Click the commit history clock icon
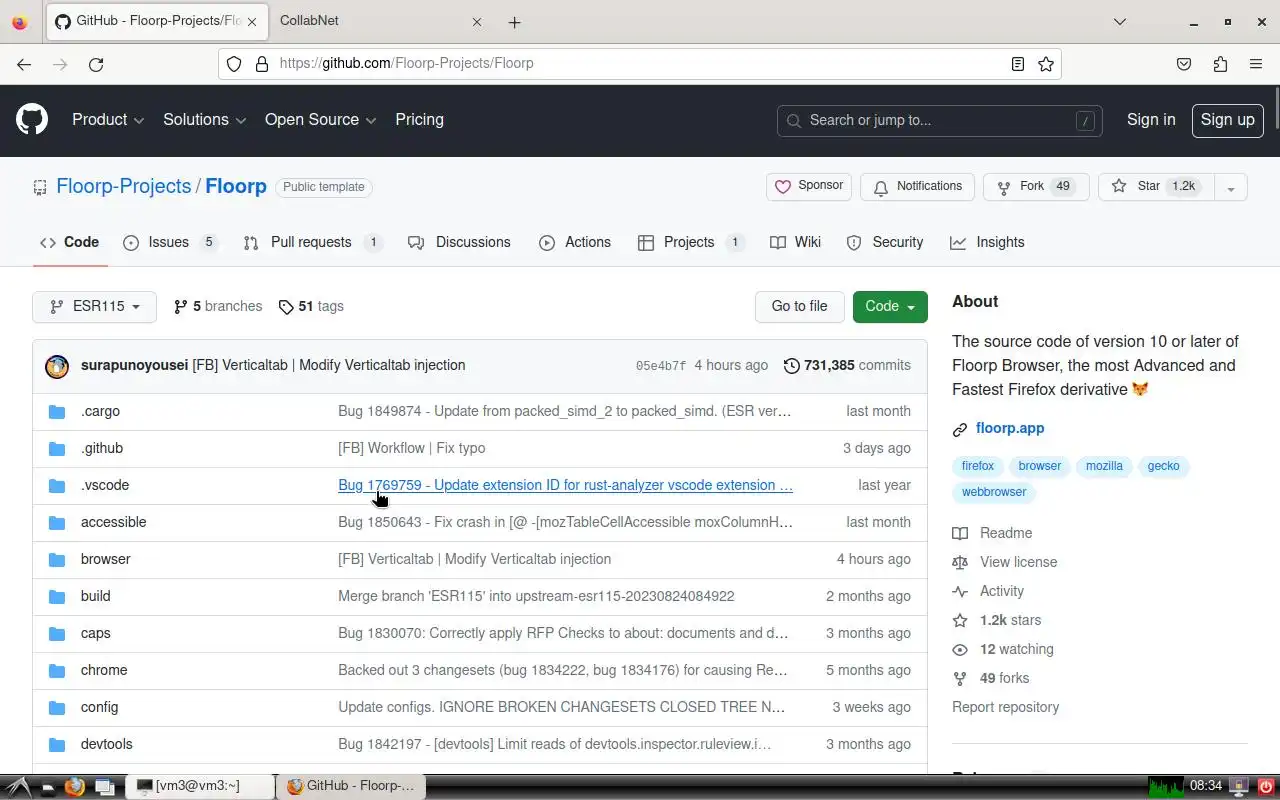Image resolution: width=1280 pixels, height=800 pixels. point(791,366)
